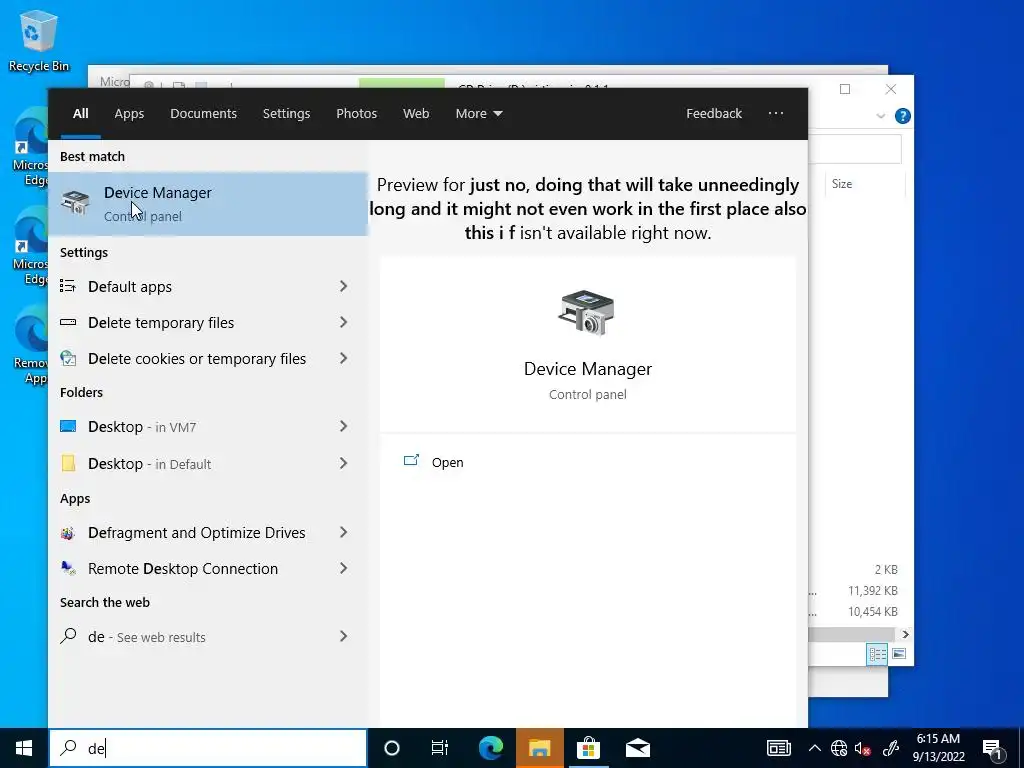Click the Defragment and Optimize Drives icon
Viewport: 1024px width, 768px height.
[x=67, y=533]
